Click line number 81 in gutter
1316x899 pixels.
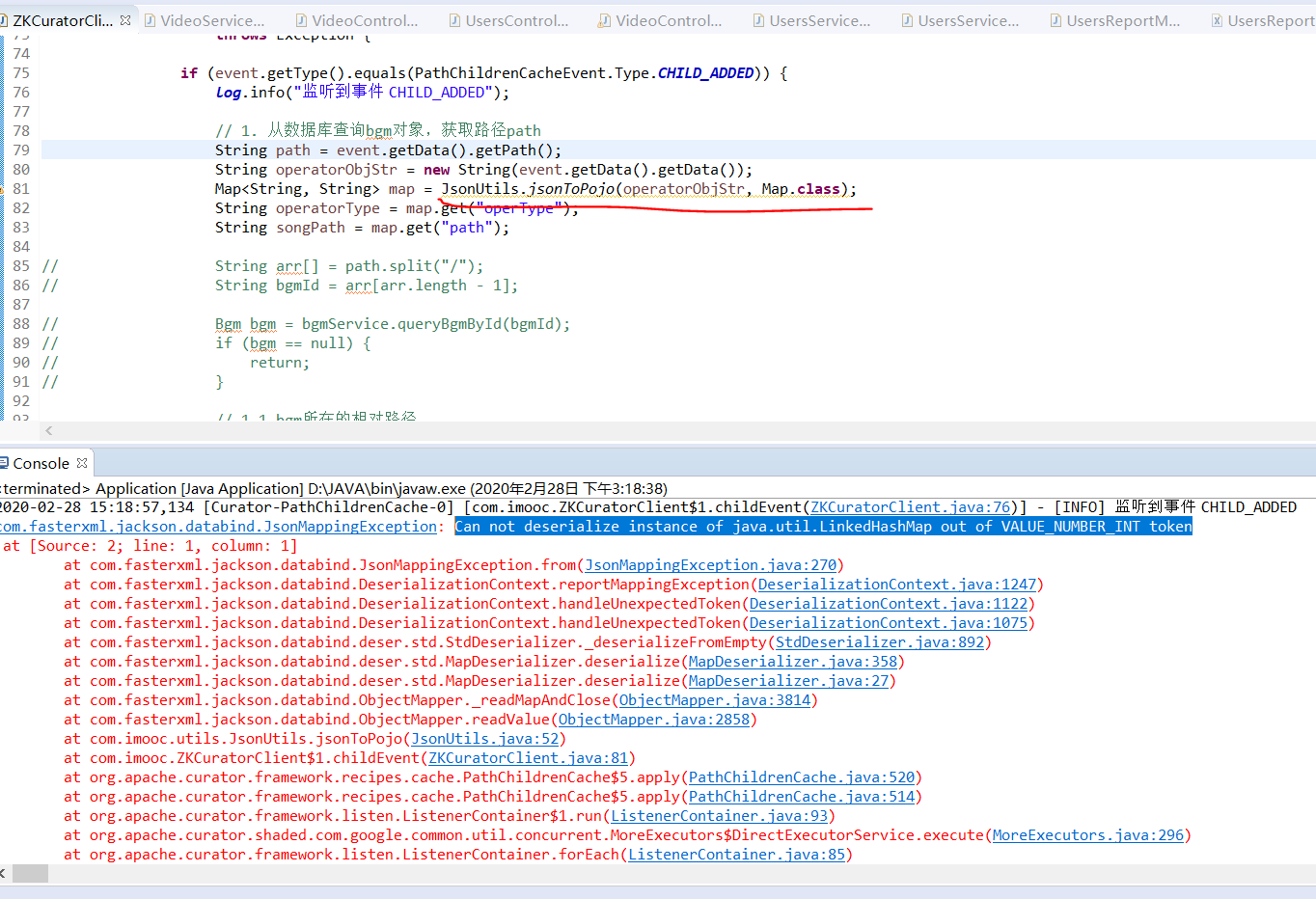(21, 189)
